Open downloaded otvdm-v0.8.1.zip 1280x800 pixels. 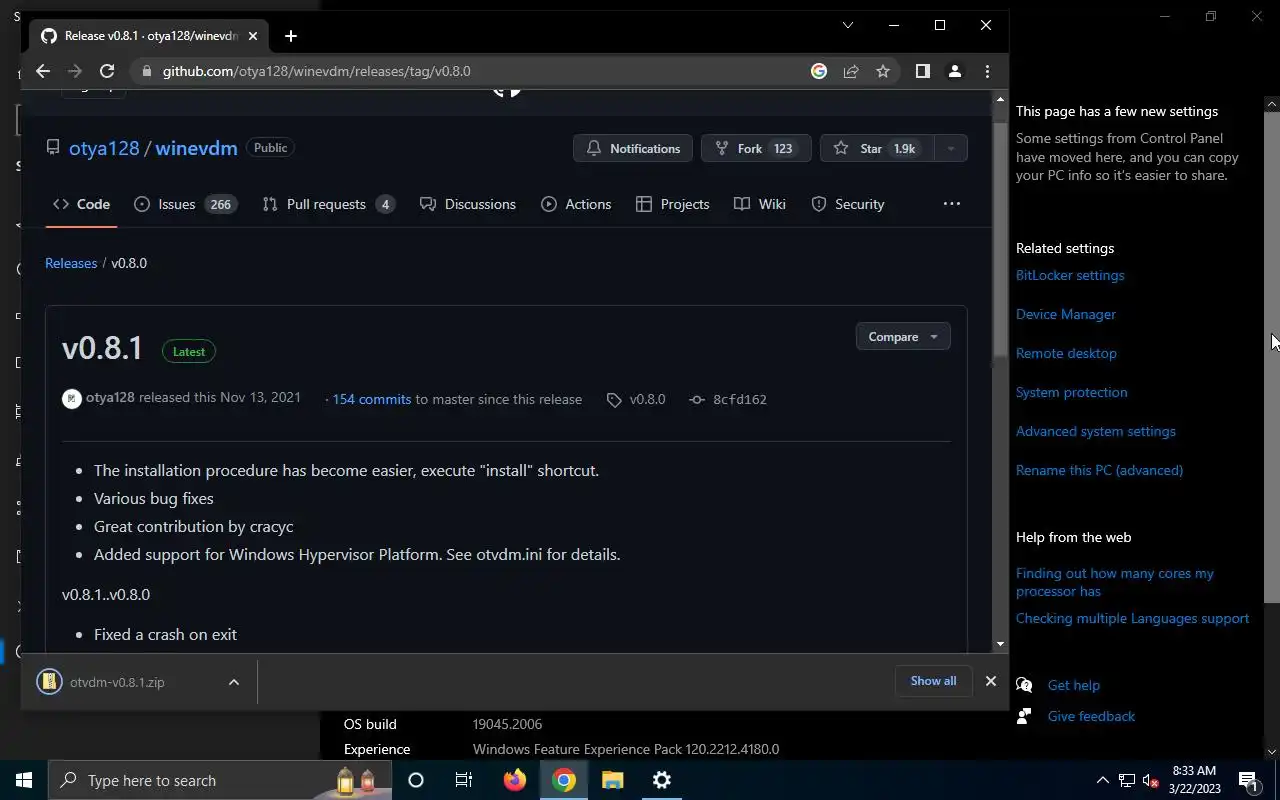[117, 682]
